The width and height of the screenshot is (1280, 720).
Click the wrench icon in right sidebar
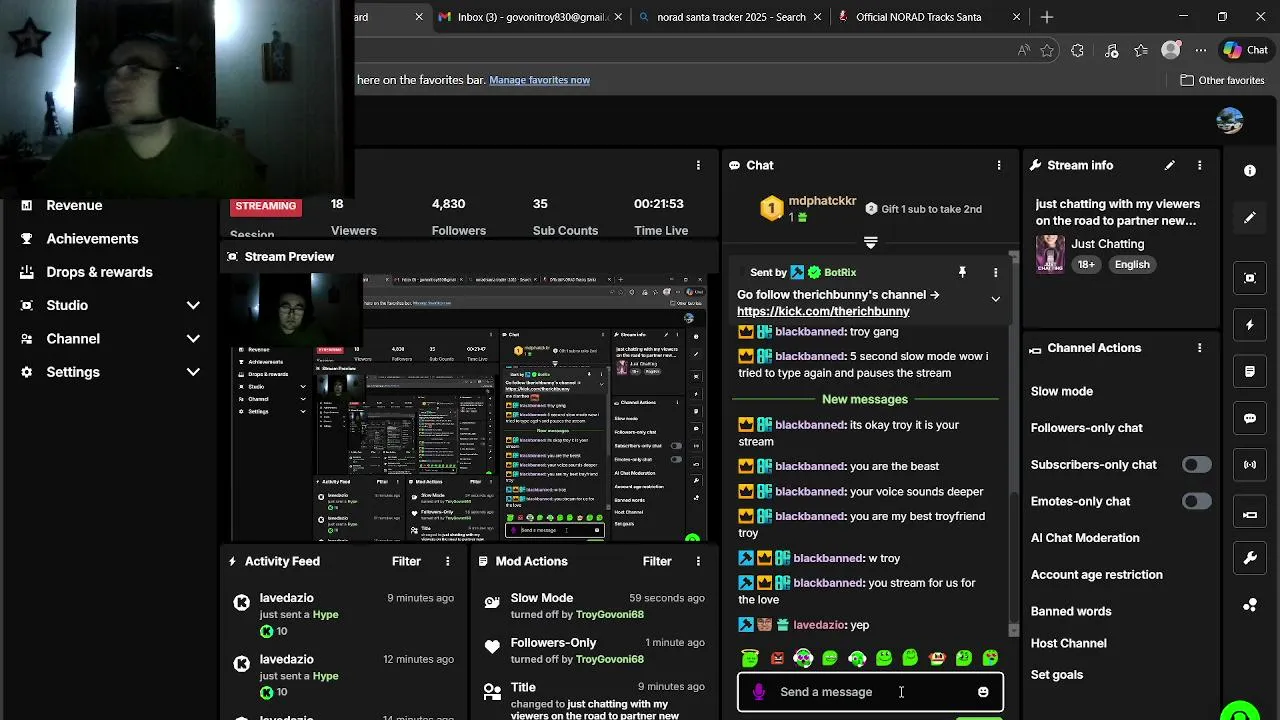[x=1250, y=558]
